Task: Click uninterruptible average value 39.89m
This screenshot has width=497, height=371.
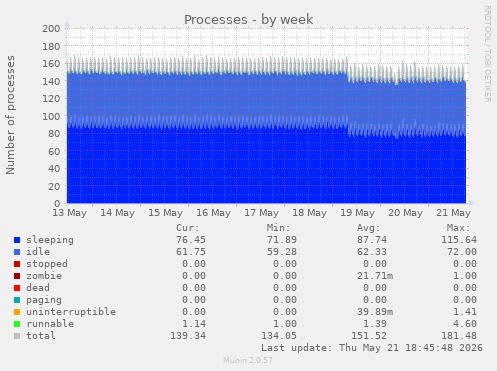Action: click(375, 312)
